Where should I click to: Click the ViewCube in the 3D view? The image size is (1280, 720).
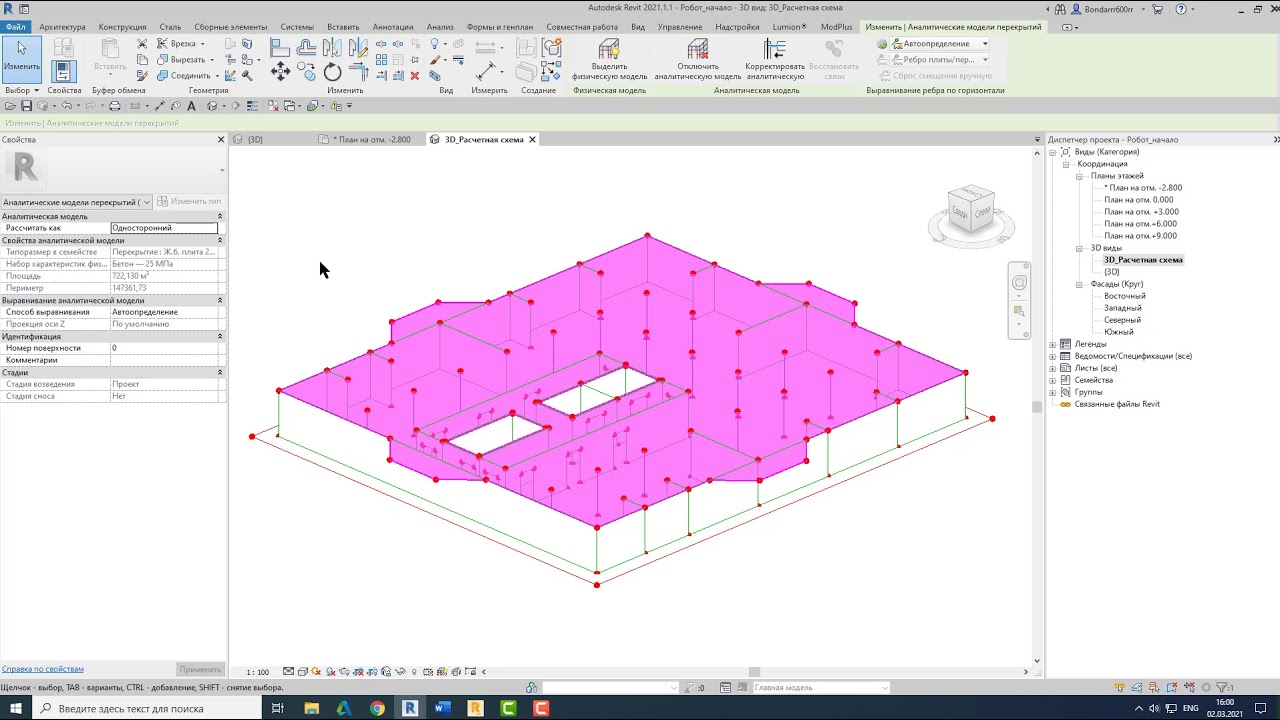(971, 211)
